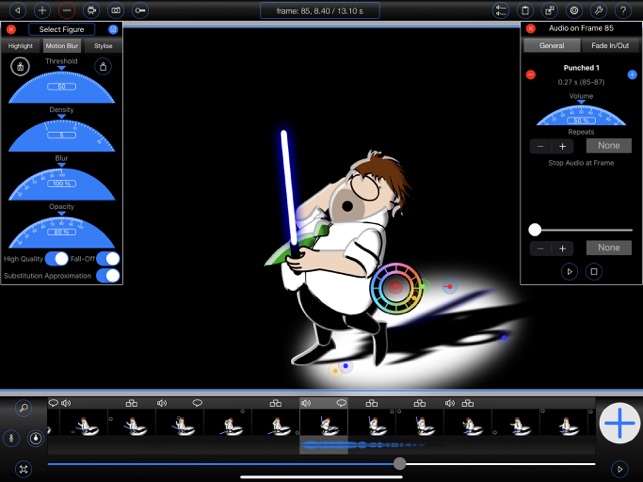
Task: Open help with the question mark icon
Action: 623,10
